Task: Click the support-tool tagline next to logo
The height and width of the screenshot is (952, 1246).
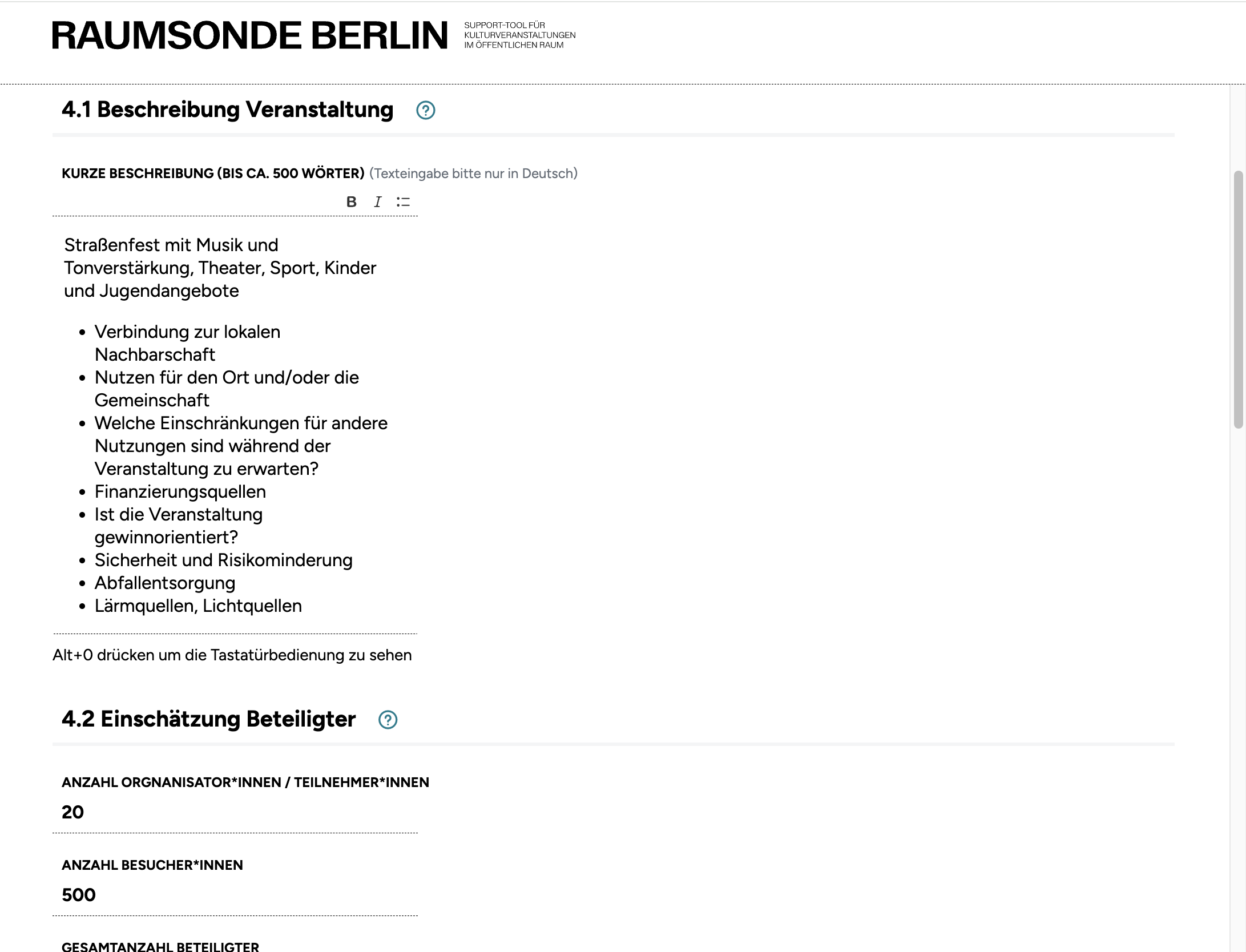Action: tap(519, 35)
